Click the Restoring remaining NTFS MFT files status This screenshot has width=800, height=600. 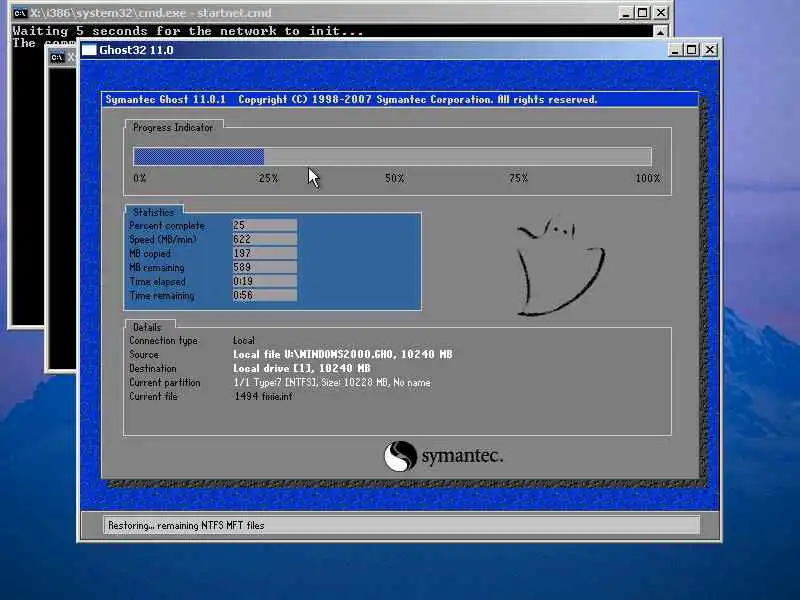coord(186,526)
